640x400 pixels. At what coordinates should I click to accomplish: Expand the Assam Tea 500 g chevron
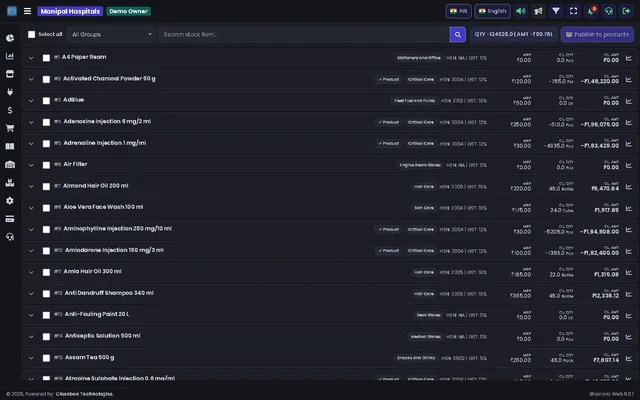[x=31, y=358]
